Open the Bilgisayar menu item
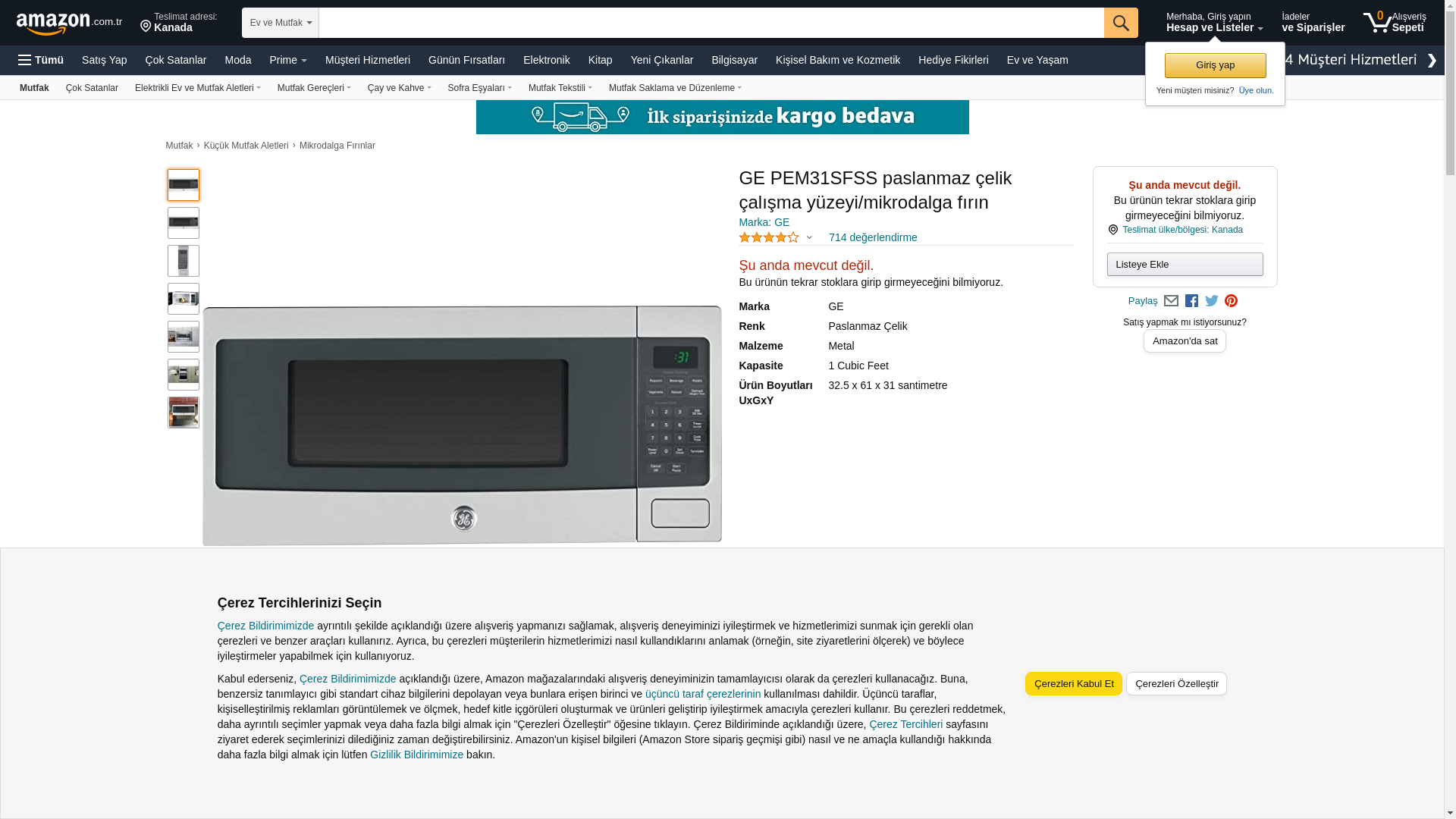Viewport: 1456px width, 819px height. (733, 60)
